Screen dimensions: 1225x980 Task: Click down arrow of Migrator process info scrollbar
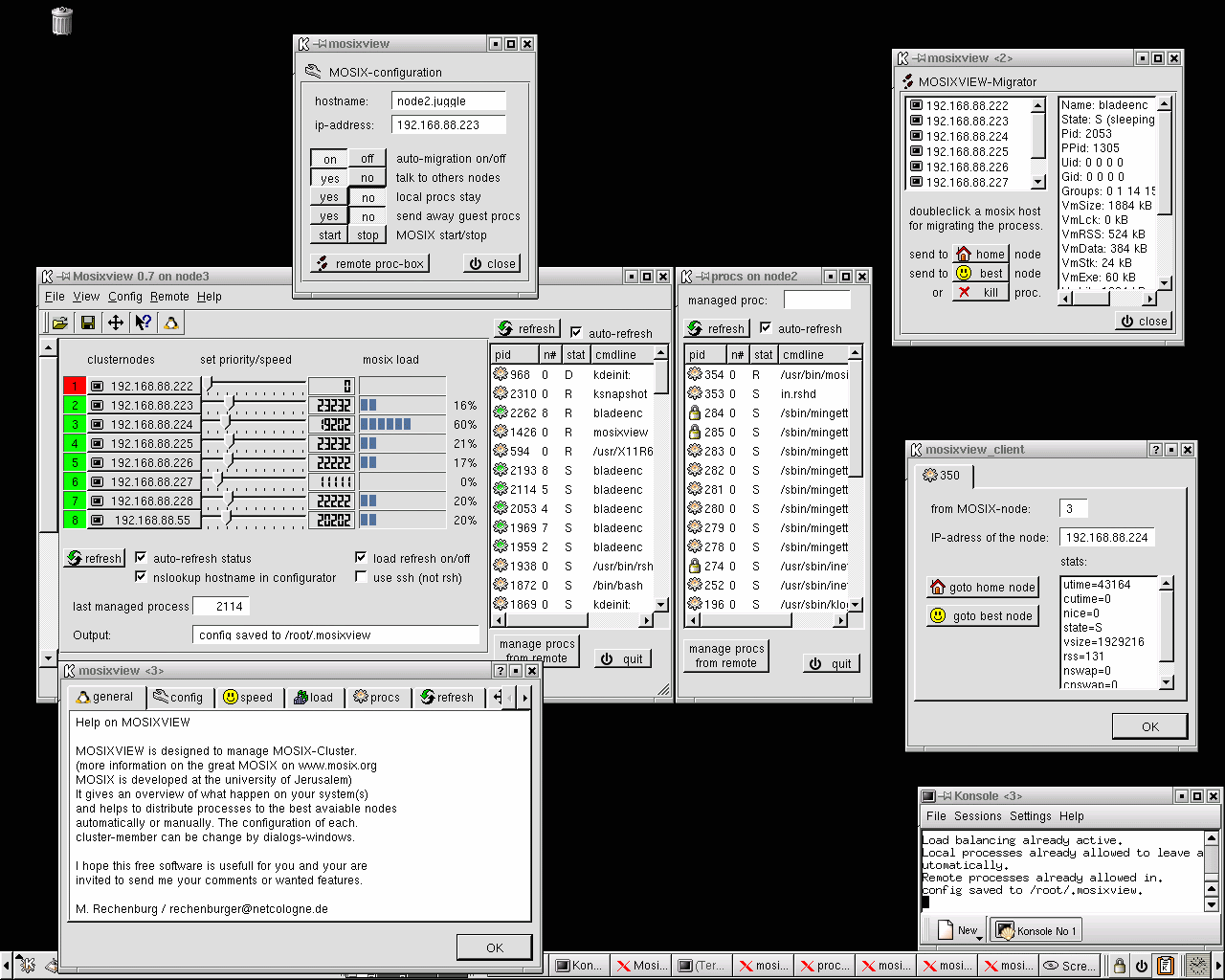point(1164,282)
